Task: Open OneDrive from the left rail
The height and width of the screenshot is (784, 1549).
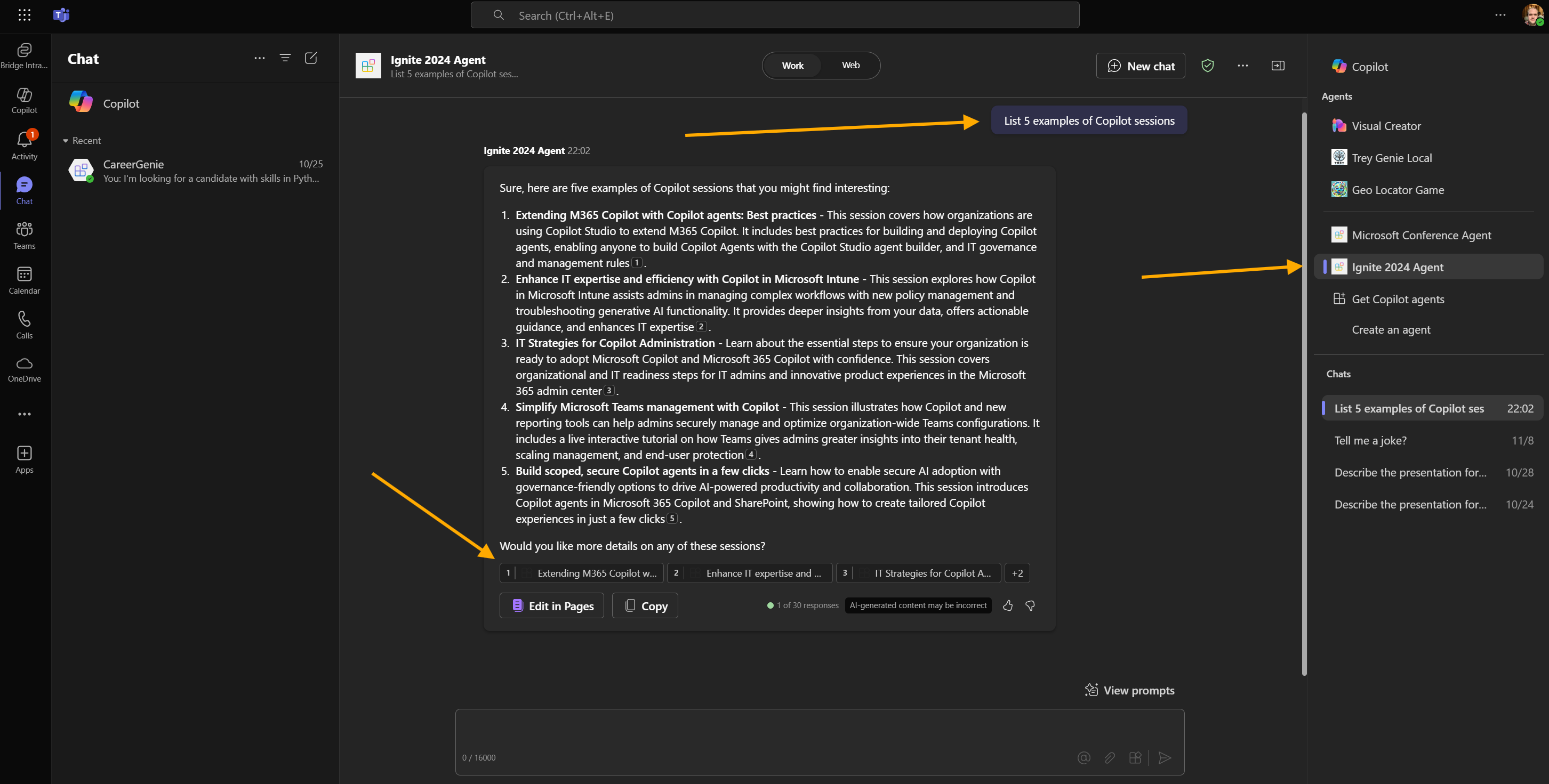Action: pyautogui.click(x=24, y=369)
